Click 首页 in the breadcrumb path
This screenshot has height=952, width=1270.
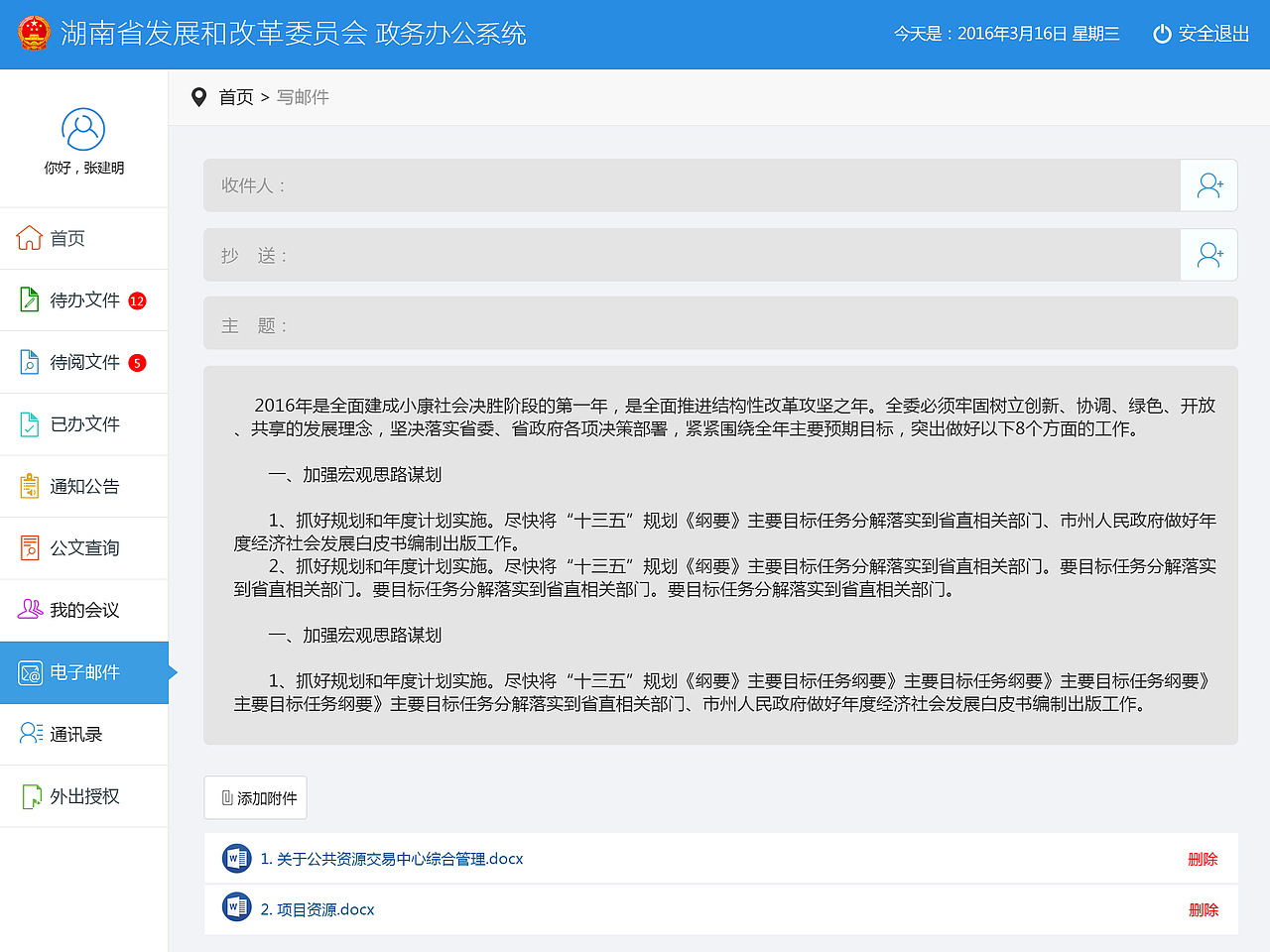(235, 97)
